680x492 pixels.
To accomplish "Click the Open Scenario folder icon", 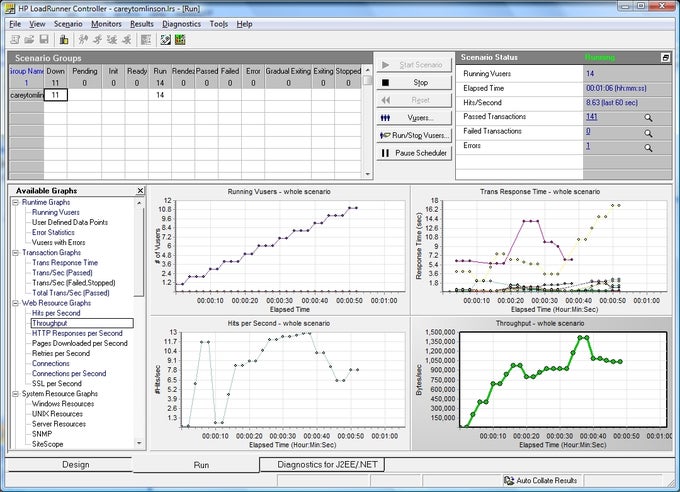I will [x=30, y=39].
